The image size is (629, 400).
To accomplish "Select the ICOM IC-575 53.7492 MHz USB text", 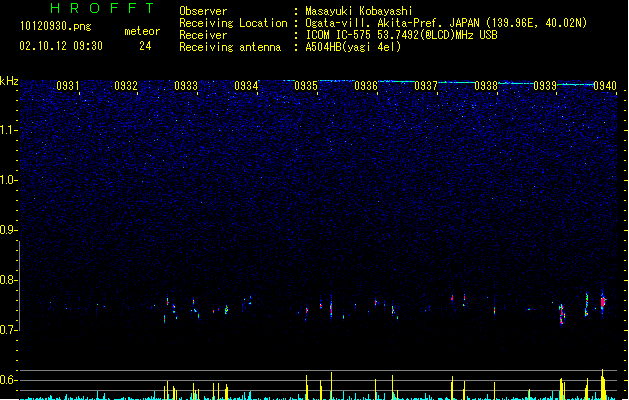I will [401, 35].
